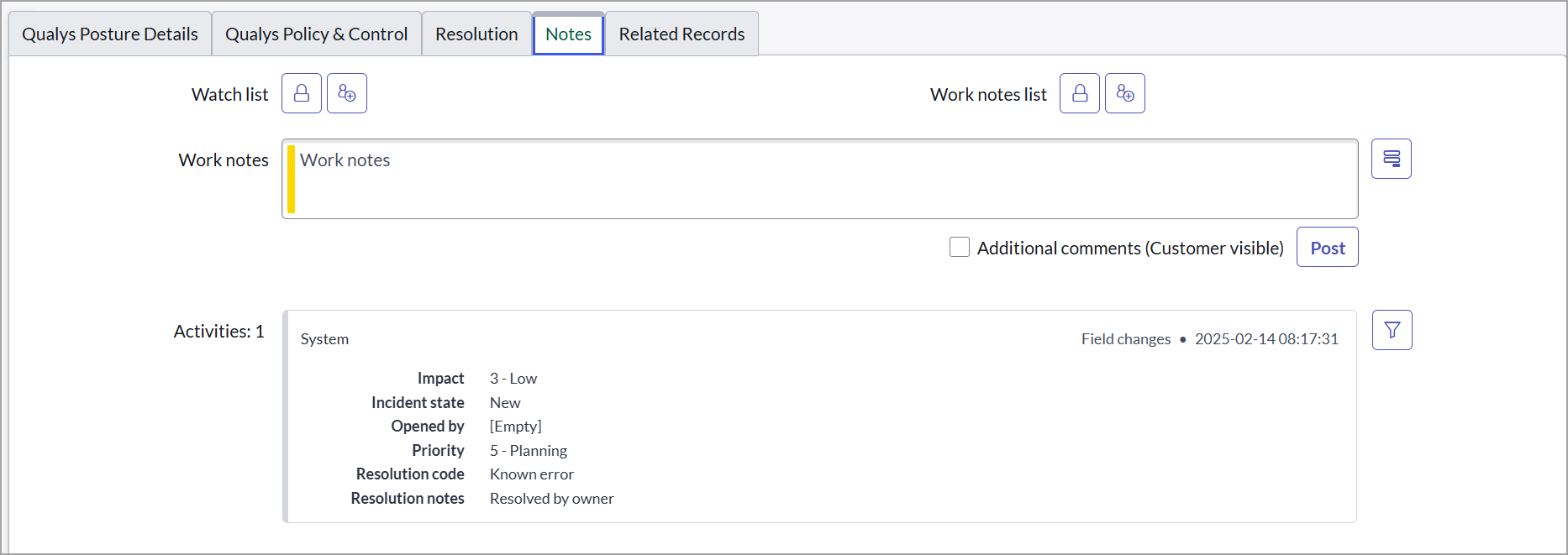
Task: Select the Notes tab
Action: coord(569,34)
